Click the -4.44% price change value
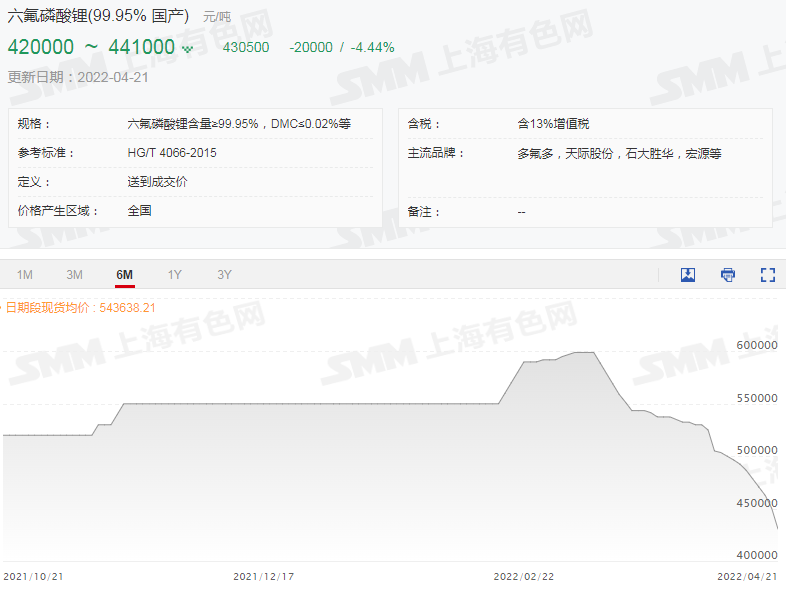The image size is (786, 592). [372, 47]
